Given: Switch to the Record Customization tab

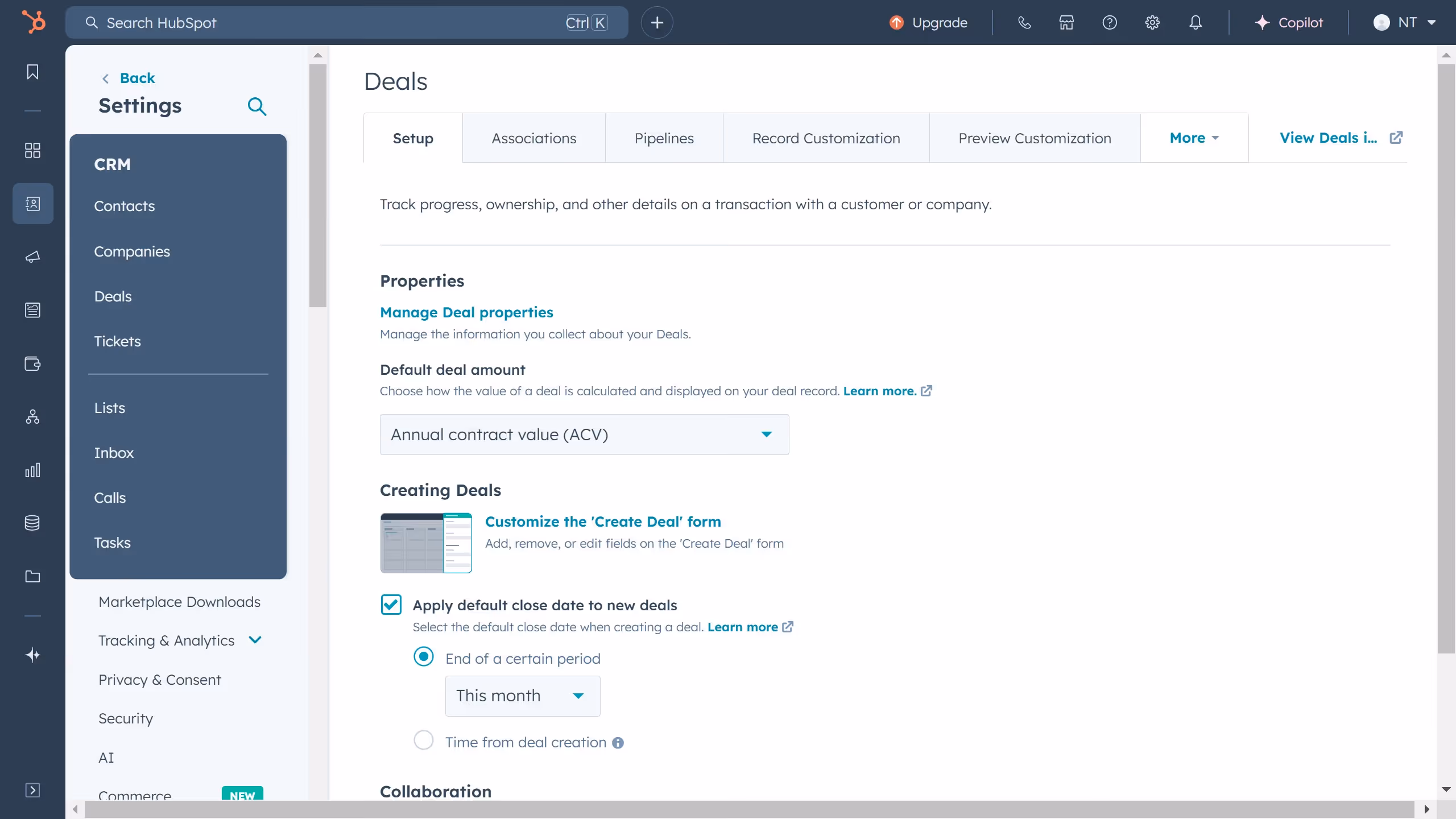Looking at the screenshot, I should [825, 138].
